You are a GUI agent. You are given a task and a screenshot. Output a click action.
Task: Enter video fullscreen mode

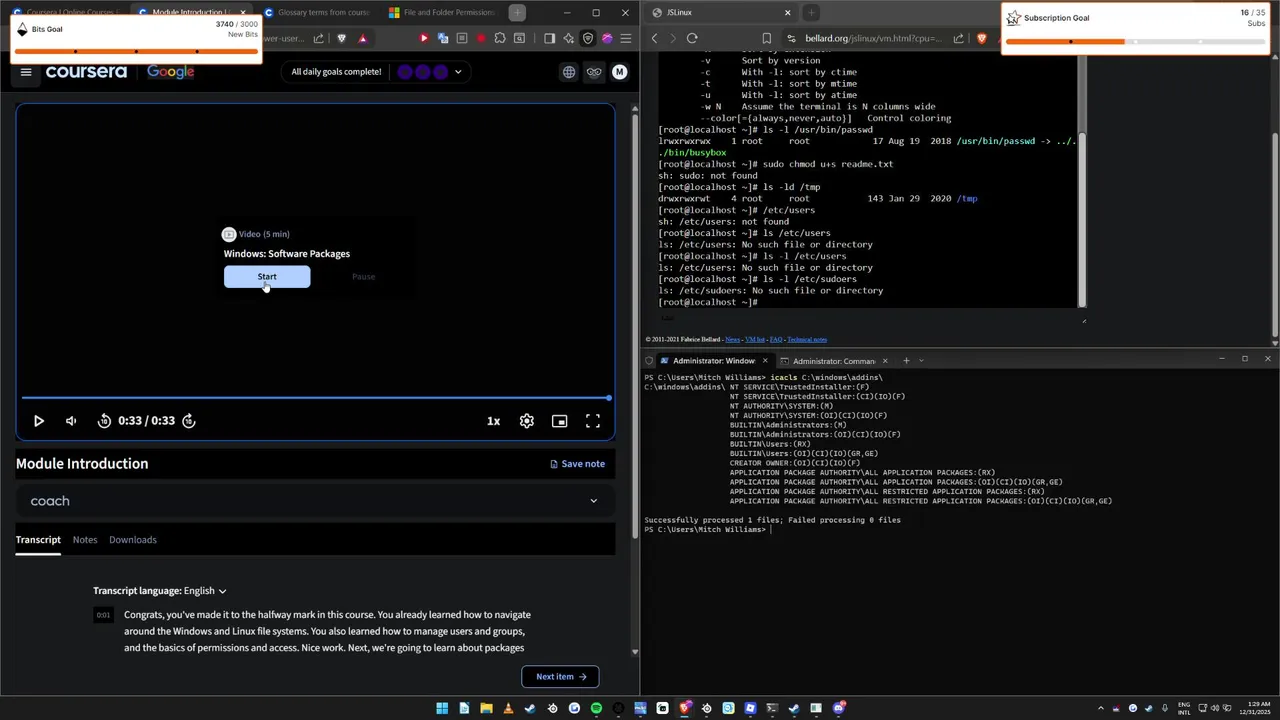[x=593, y=421]
